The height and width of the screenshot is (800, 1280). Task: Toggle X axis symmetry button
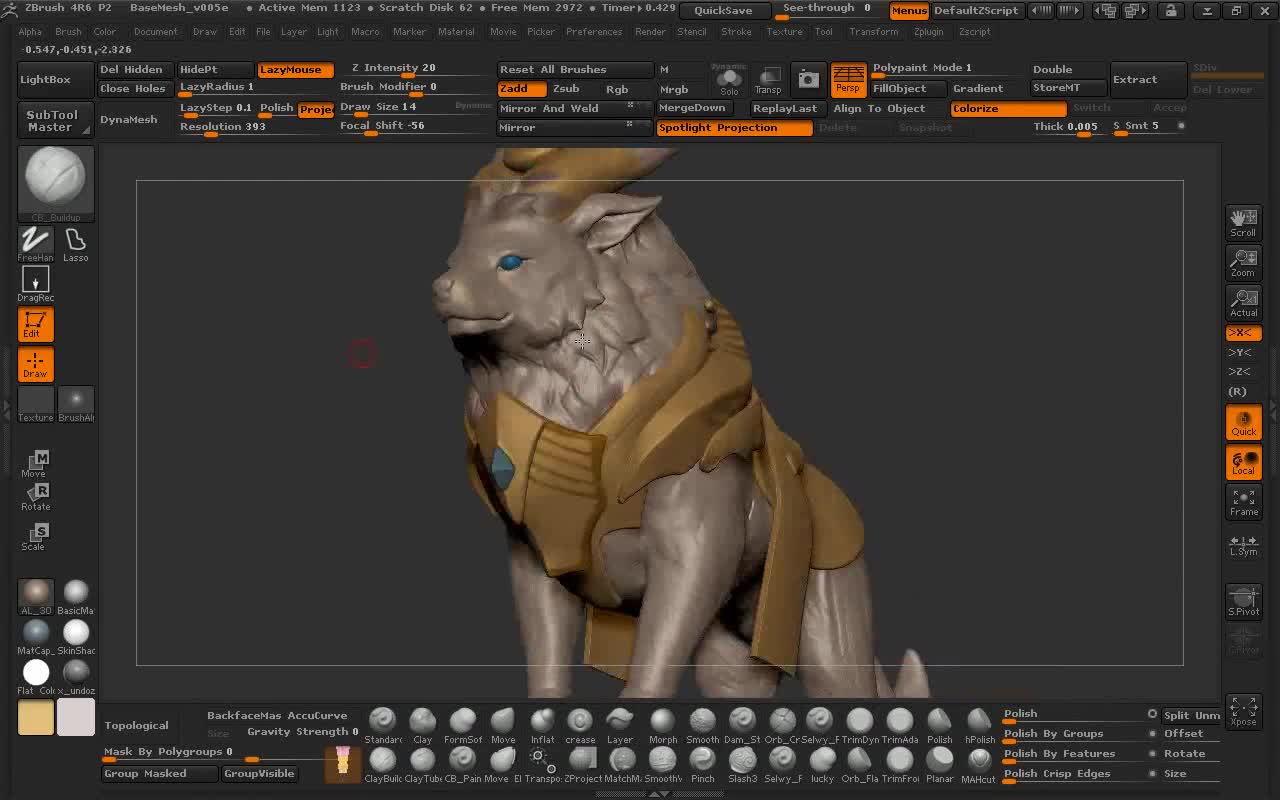[1244, 333]
